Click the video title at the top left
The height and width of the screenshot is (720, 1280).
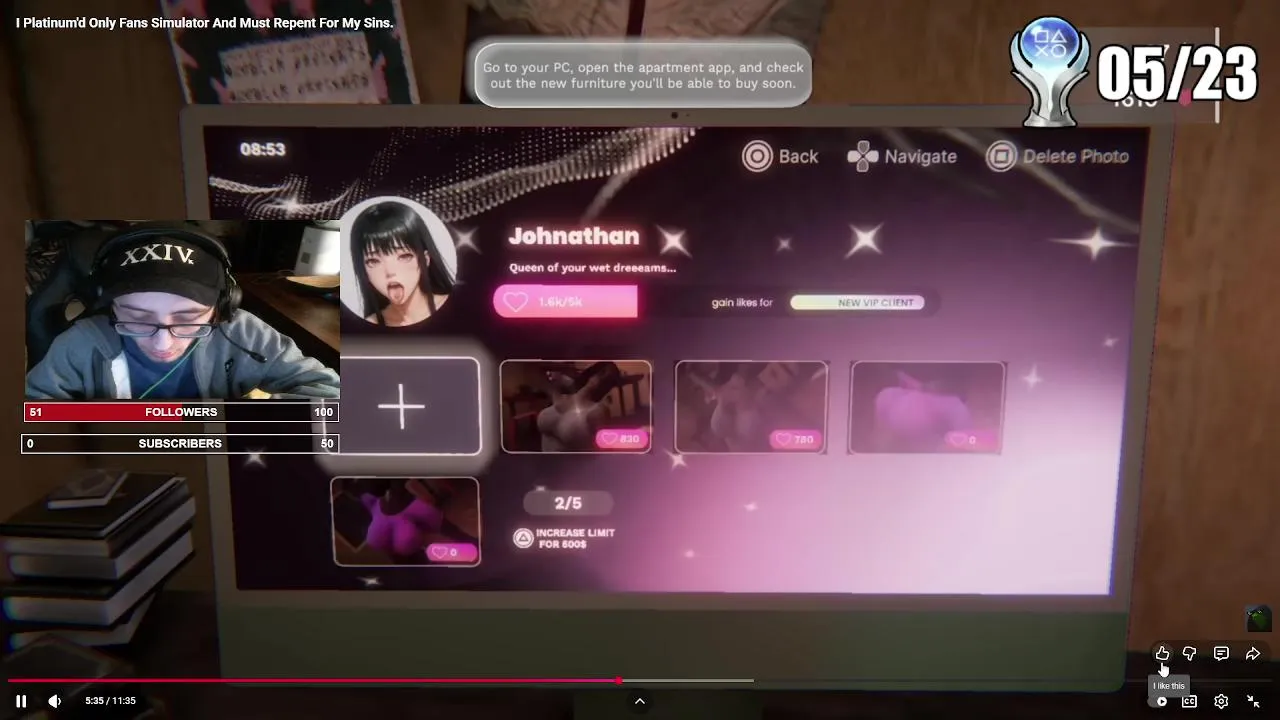point(204,22)
